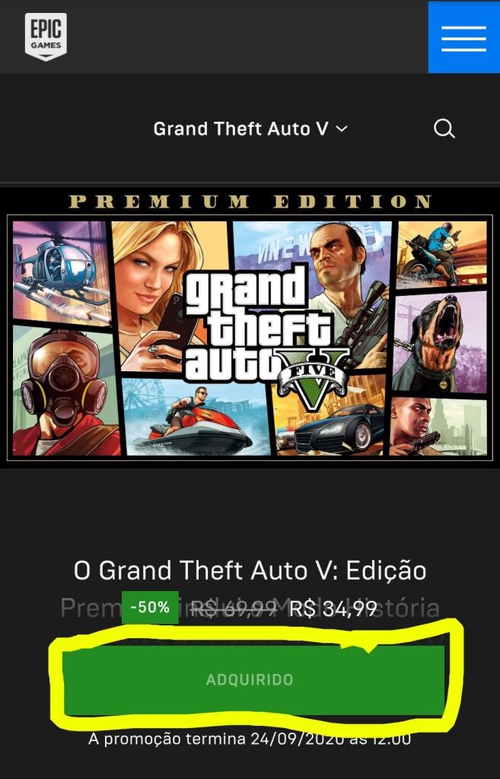Click the Epic Games shield logo
The image size is (500, 779).
pyautogui.click(x=46, y=37)
